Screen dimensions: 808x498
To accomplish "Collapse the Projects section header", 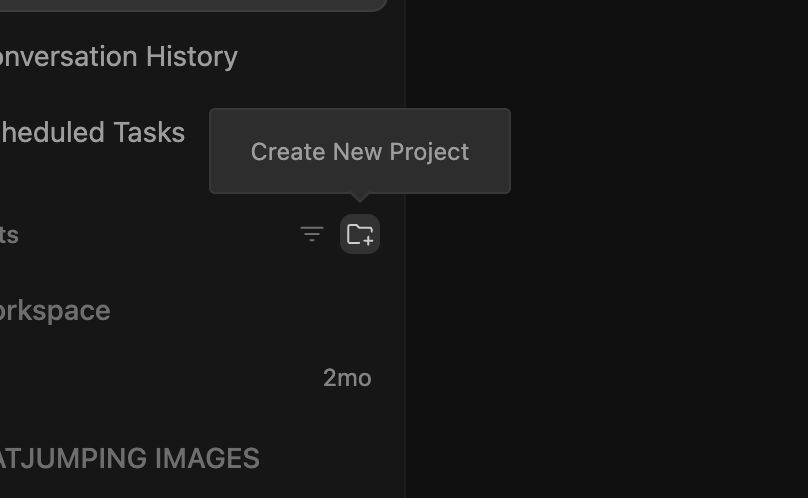I will [x=9, y=235].
